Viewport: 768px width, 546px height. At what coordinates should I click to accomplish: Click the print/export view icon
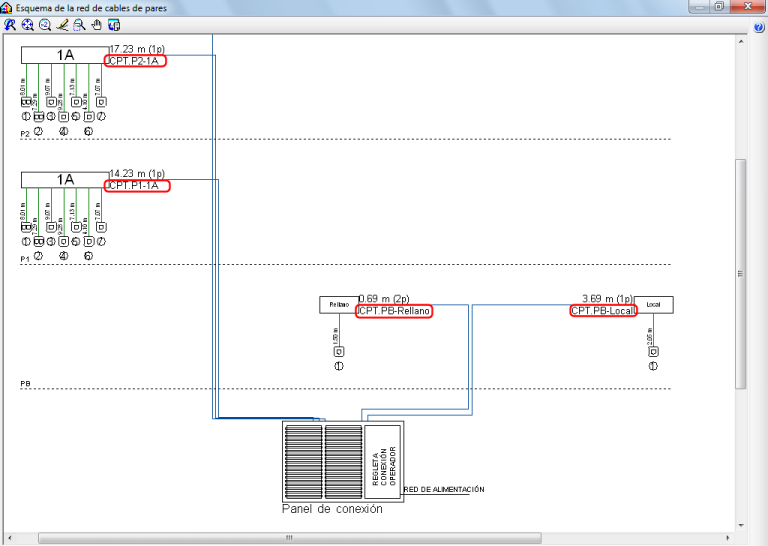tap(114, 25)
